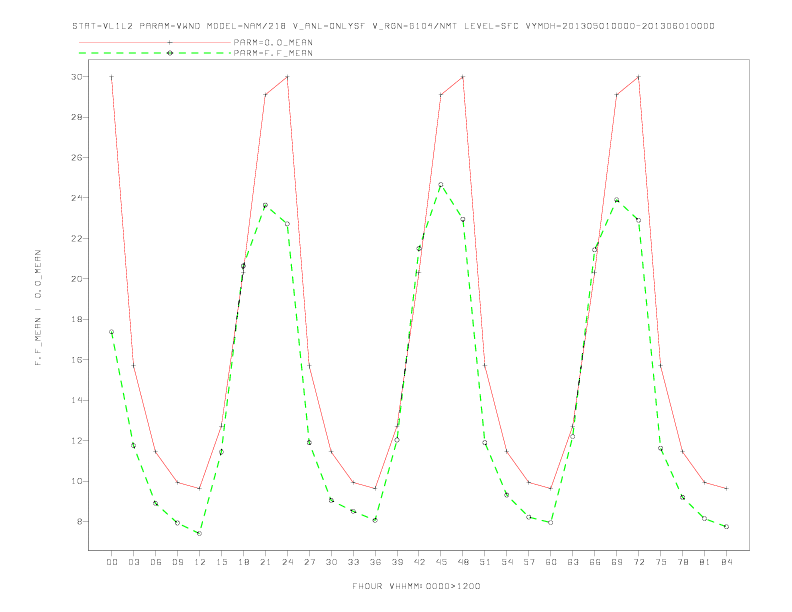The image size is (792, 612).
Task: Click x-axis forecast hour label 51
Action: click(x=485, y=562)
